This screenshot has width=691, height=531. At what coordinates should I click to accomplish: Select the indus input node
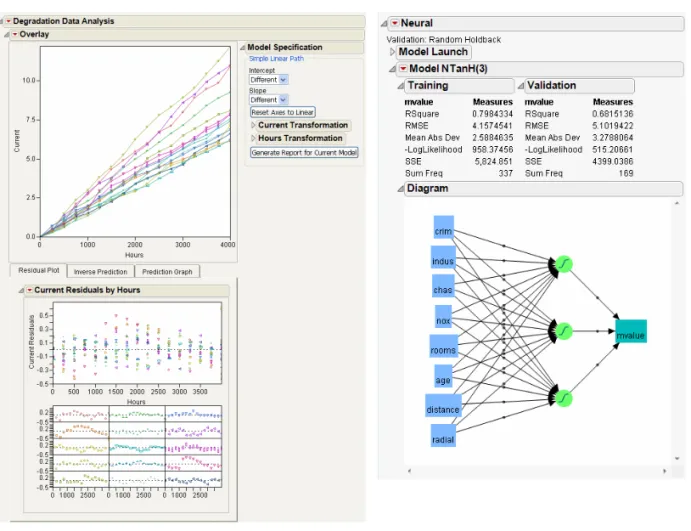[442, 257]
